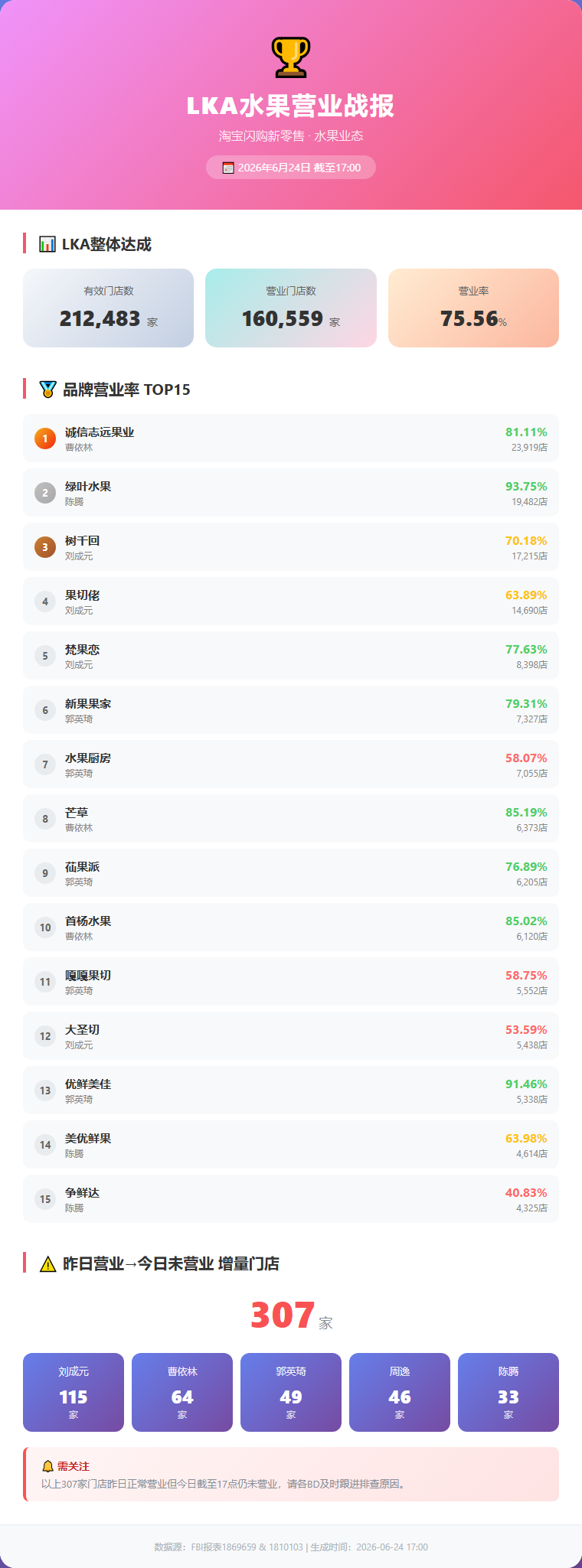Click the trophy icon at the top
Image resolution: width=582 pixels, height=1568 pixels.
291,57
